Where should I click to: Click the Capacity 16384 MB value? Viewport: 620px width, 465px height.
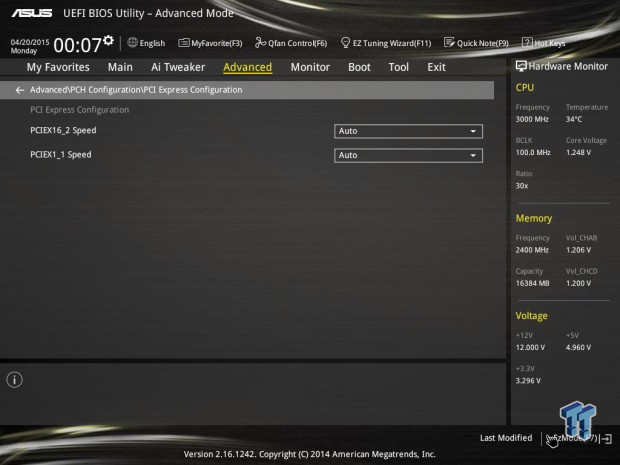(532, 284)
